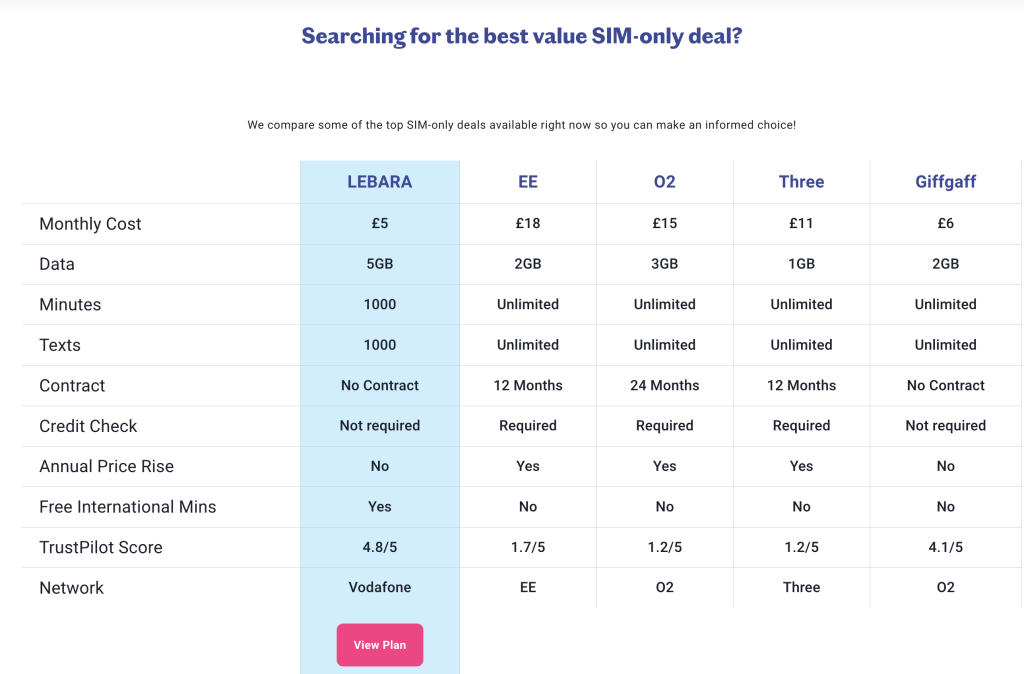Click the TrustPilot Score row label
Viewport: 1024px width, 674px height.
coord(100,548)
